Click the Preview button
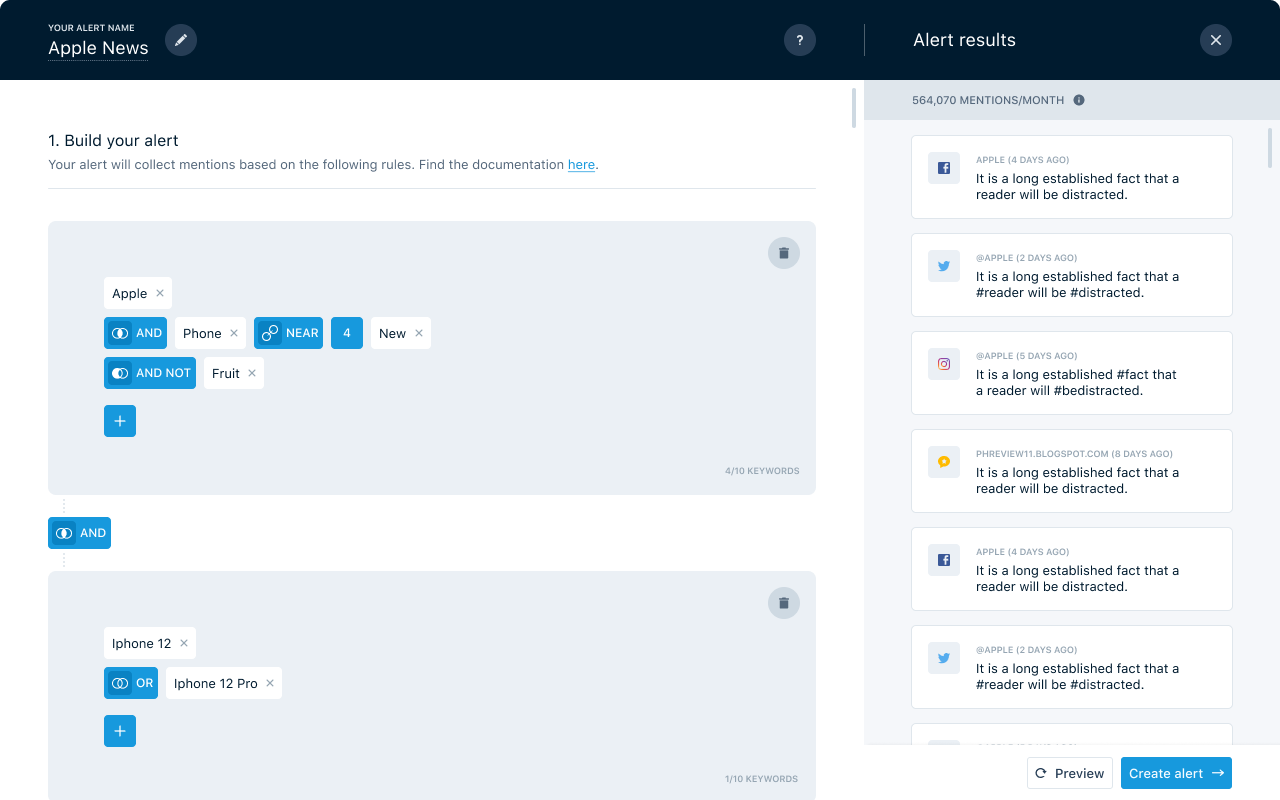 pyautogui.click(x=1070, y=773)
